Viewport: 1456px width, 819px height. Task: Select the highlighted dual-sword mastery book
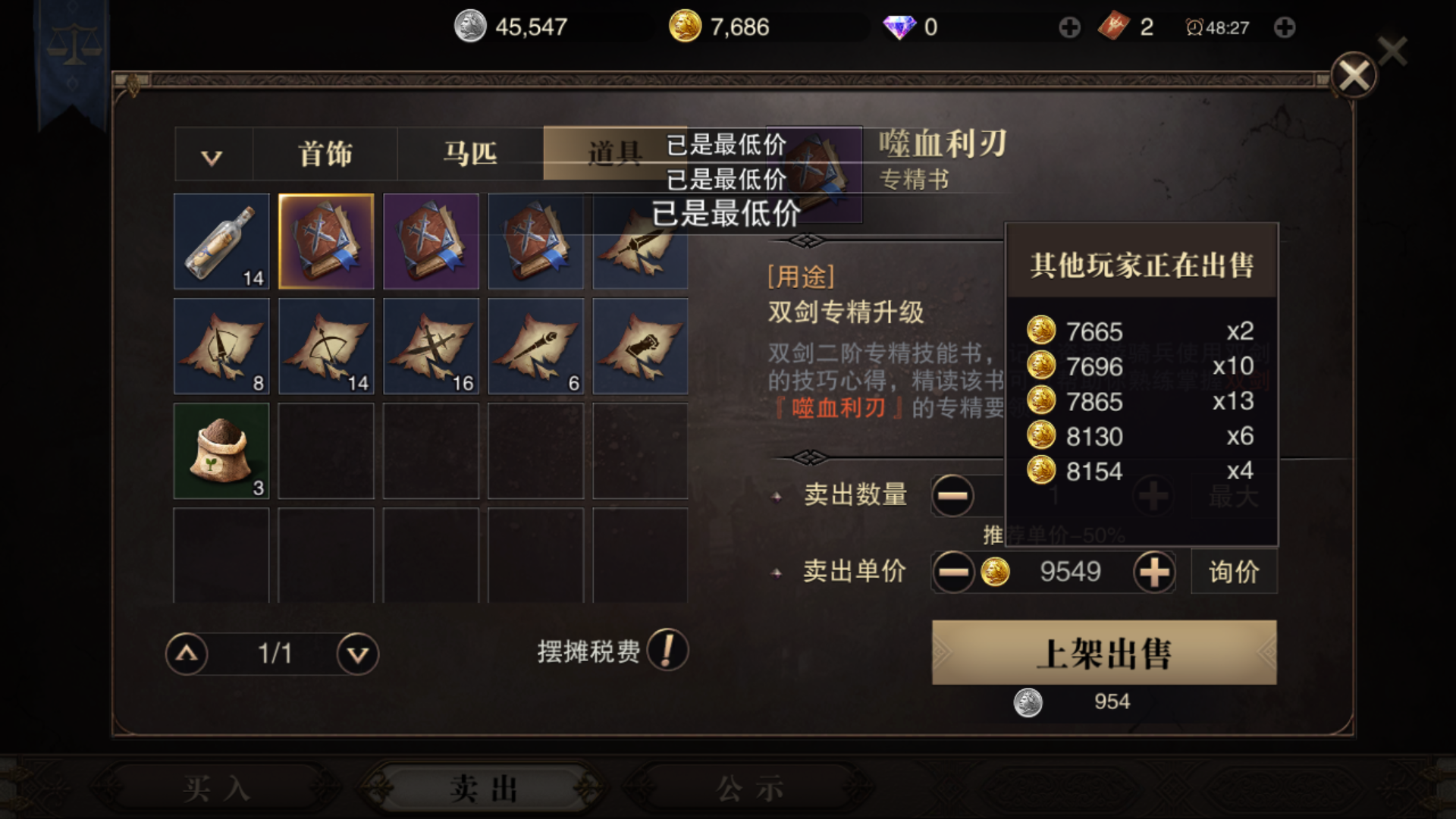(x=326, y=241)
